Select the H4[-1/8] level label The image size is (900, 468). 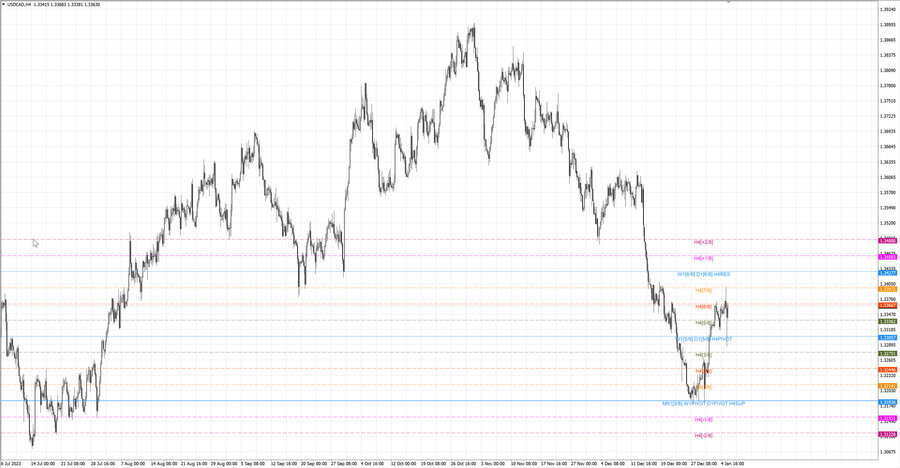(704, 420)
